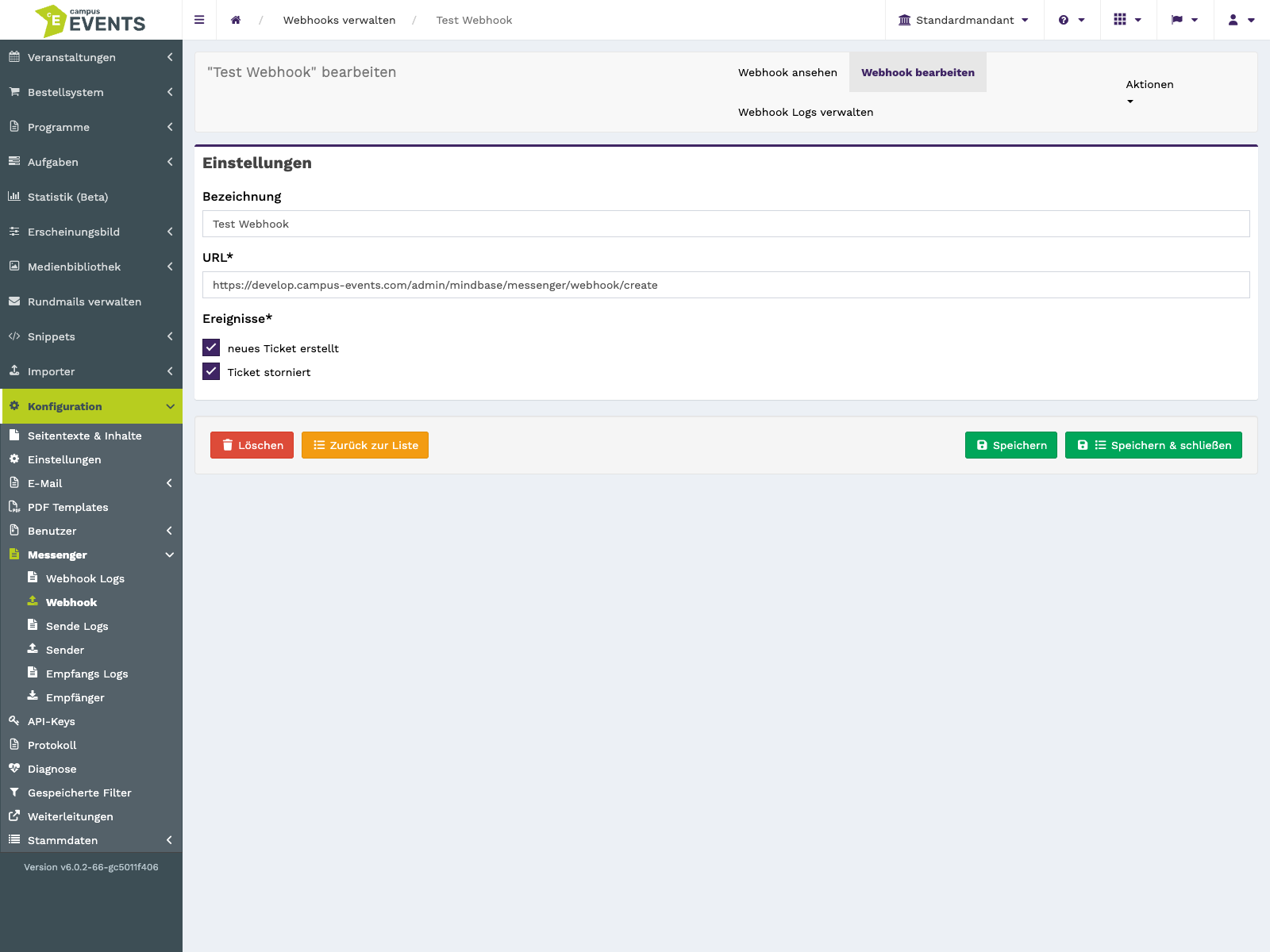Open Webhook Logs in the Messenger menu
1270x952 pixels.
pyautogui.click(x=85, y=578)
